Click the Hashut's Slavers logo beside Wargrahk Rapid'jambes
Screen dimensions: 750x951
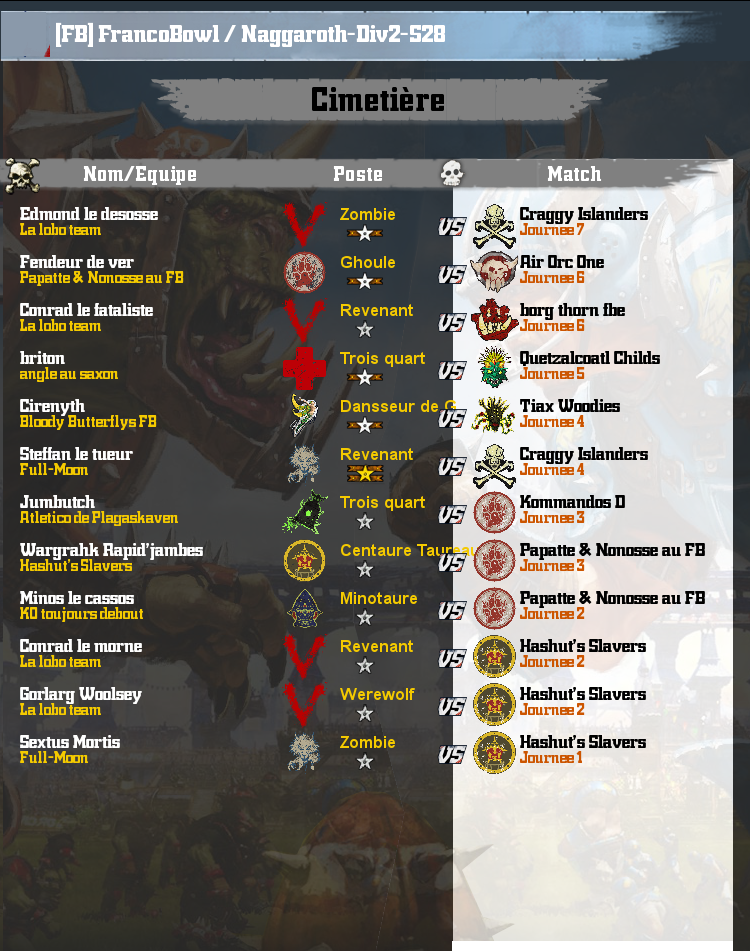pos(304,560)
